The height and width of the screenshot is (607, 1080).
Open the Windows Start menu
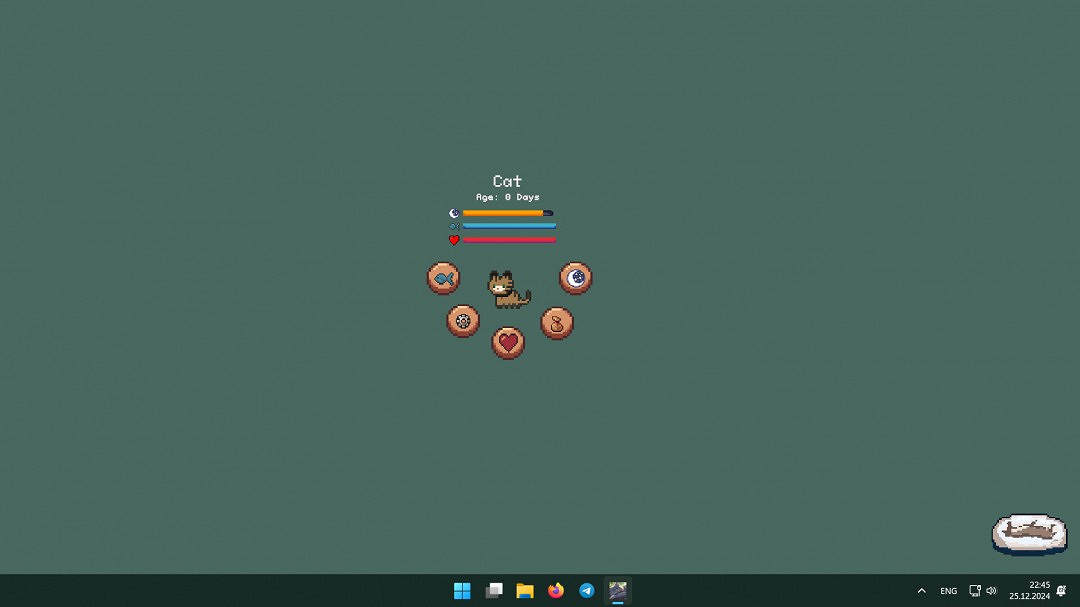point(462,591)
